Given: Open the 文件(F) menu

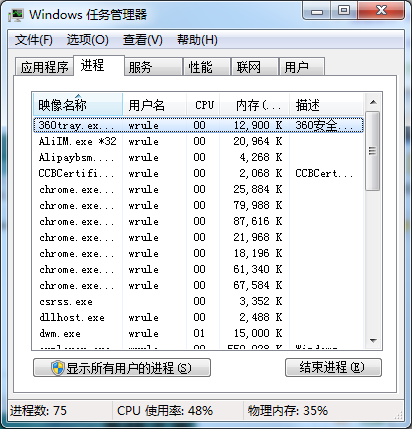Looking at the screenshot, I should (x=34, y=40).
